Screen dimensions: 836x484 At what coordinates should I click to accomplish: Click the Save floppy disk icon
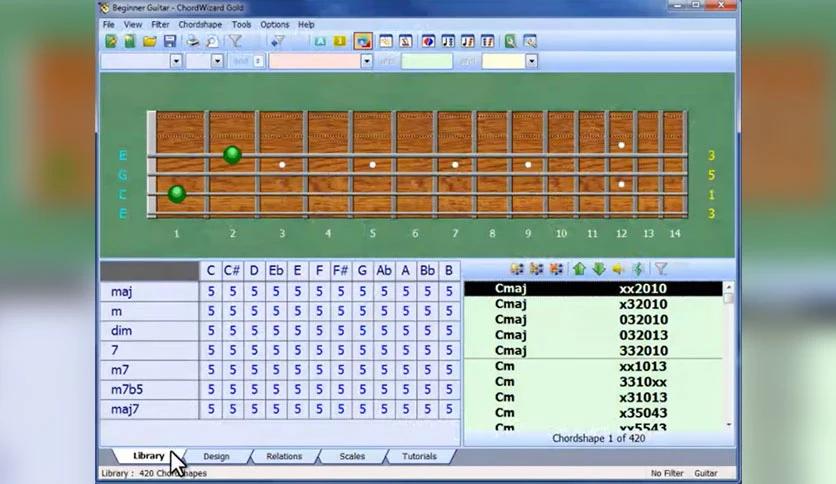169,41
